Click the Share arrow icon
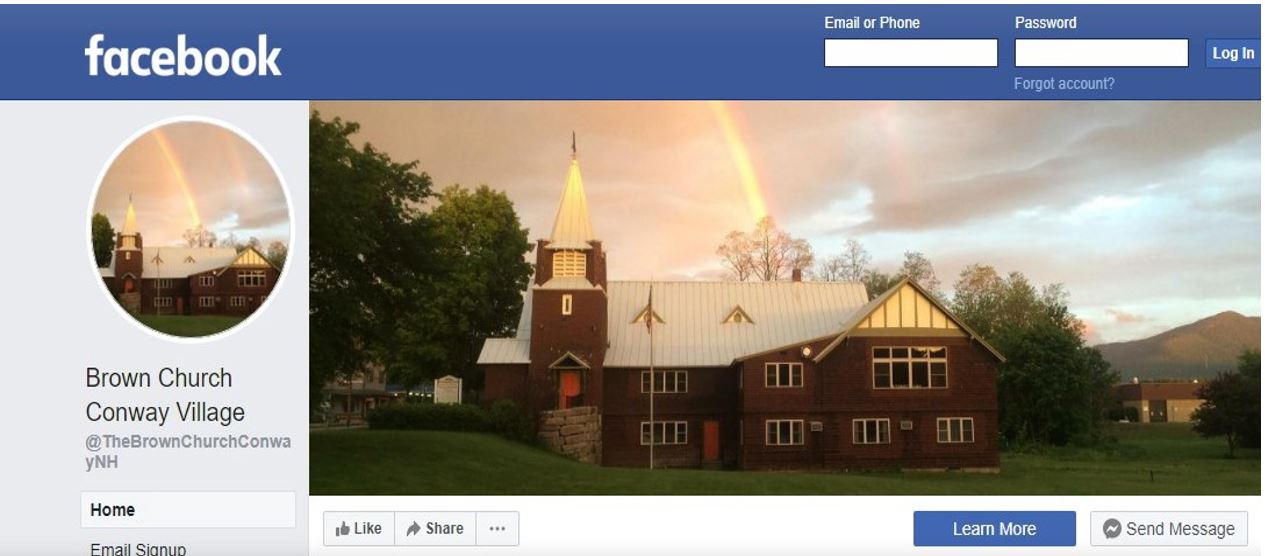 click(x=413, y=529)
